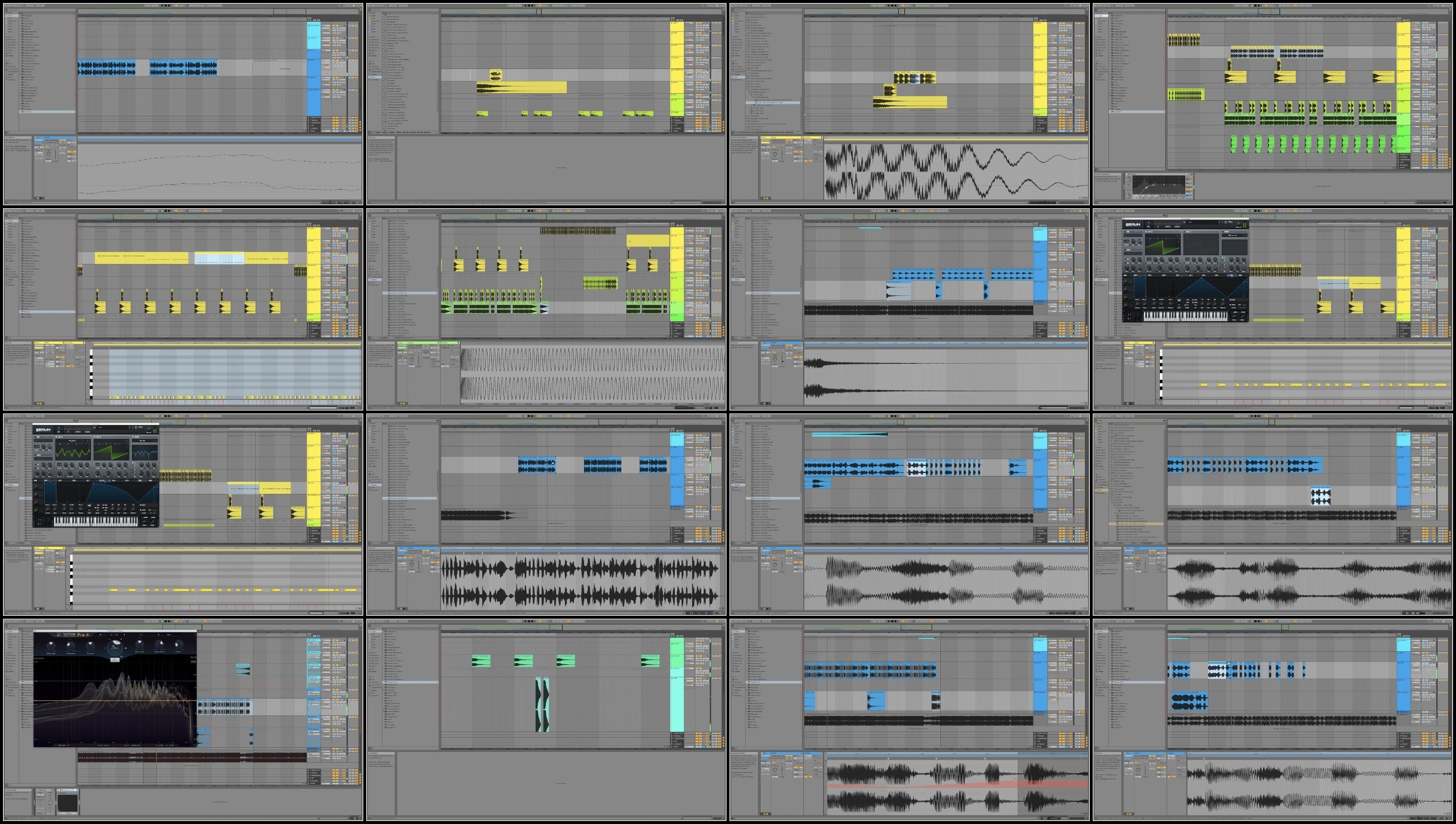Viewport: 1456px width, 824px height.
Task: Start playback in the project with Pro-R open
Action: click(162, 622)
